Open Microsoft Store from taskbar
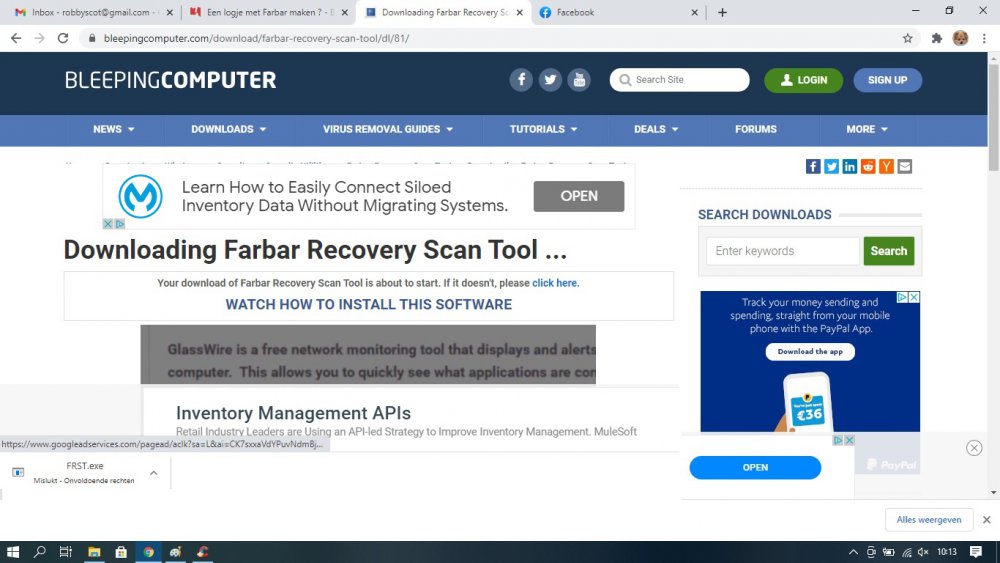The image size is (1000, 563). [x=121, y=552]
